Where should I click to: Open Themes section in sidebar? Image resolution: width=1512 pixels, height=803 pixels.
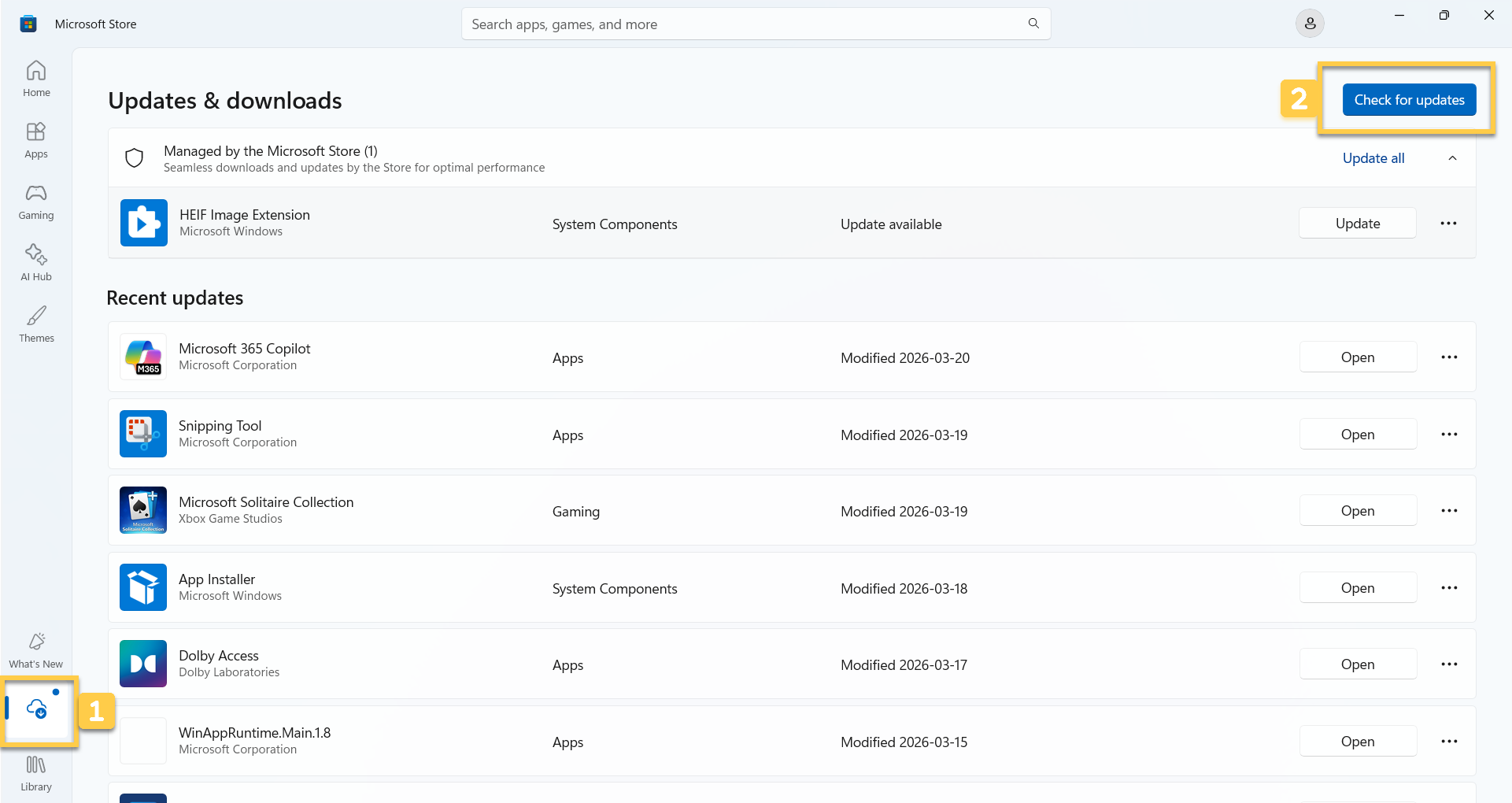tap(36, 324)
